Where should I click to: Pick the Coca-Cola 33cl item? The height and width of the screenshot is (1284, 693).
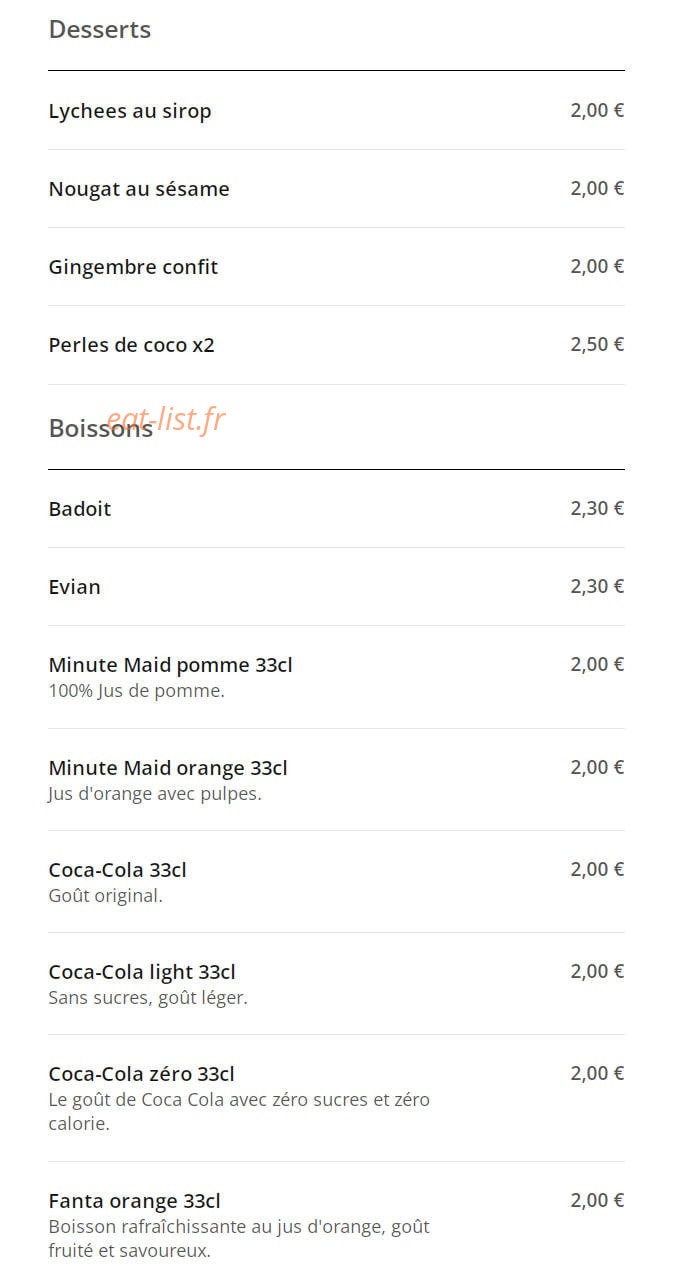pos(336,882)
